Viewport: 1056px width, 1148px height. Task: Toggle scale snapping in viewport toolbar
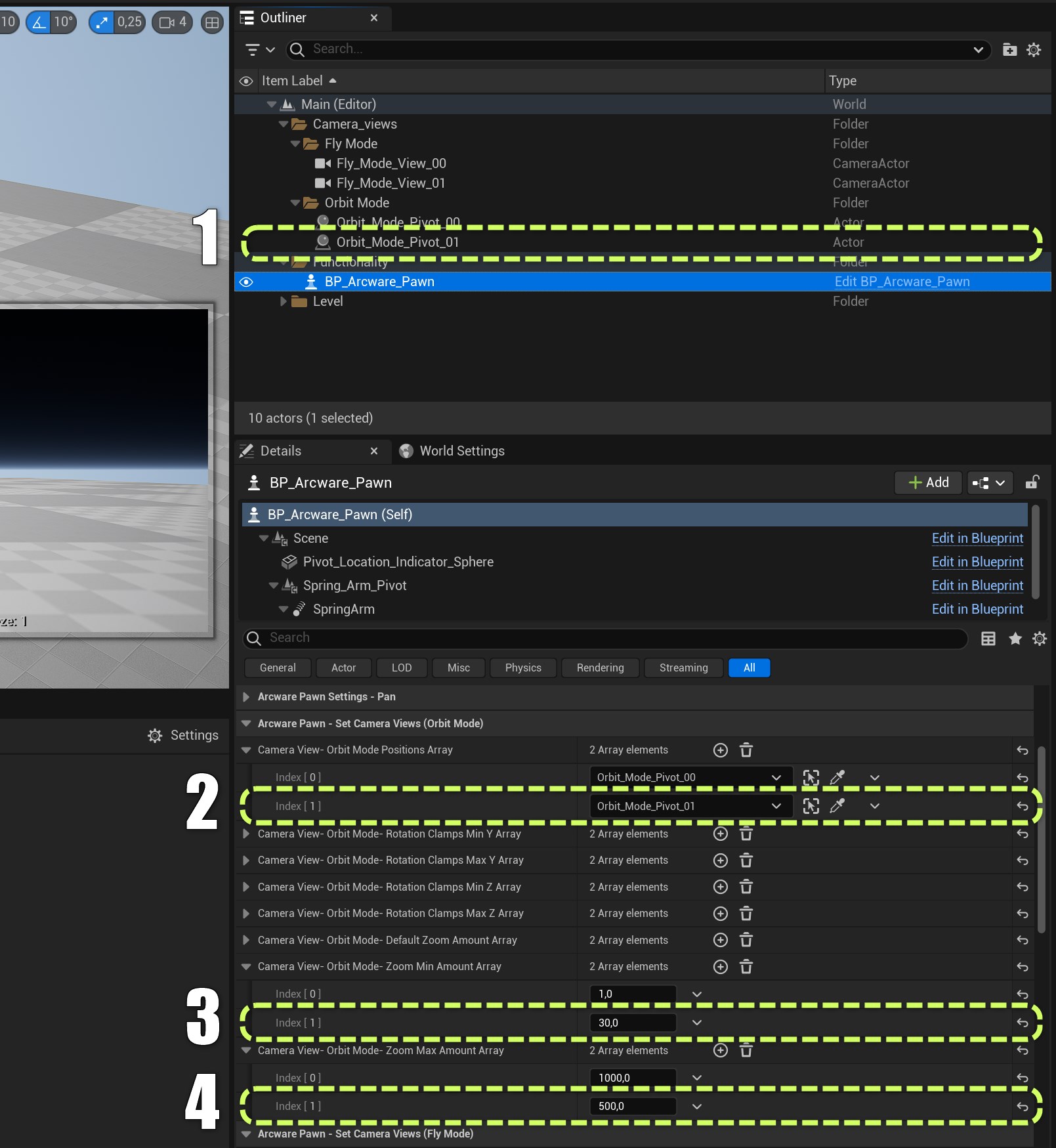click(x=102, y=22)
